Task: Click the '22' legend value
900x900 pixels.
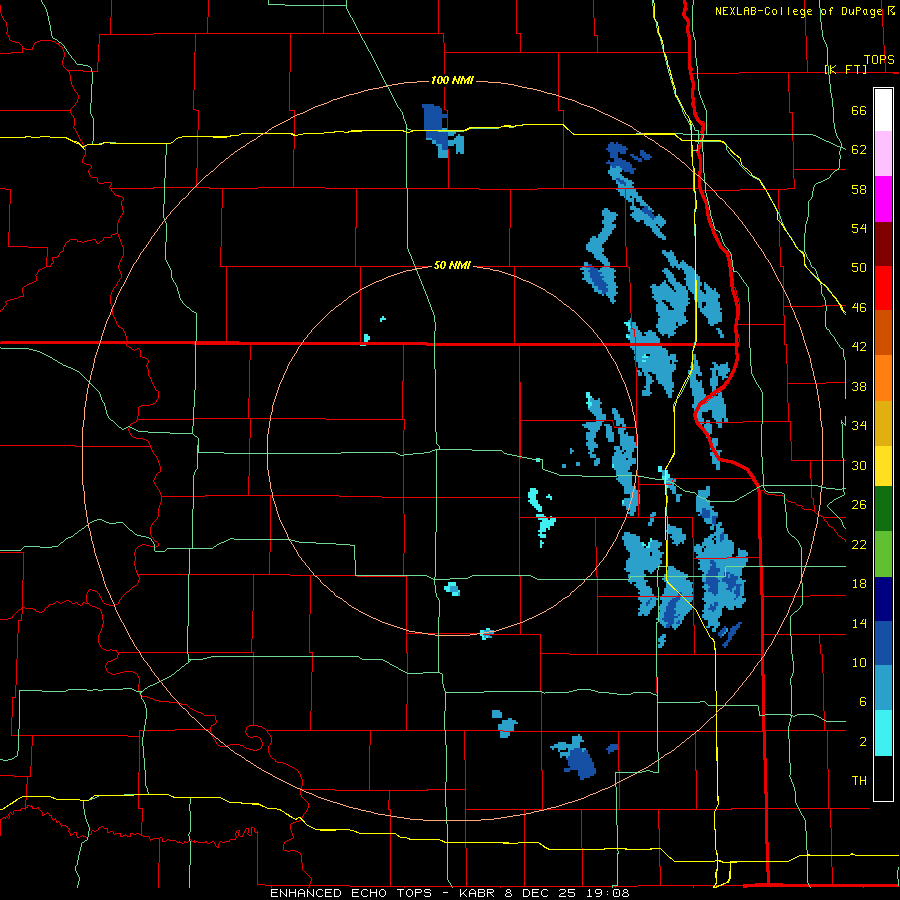Action: (859, 544)
